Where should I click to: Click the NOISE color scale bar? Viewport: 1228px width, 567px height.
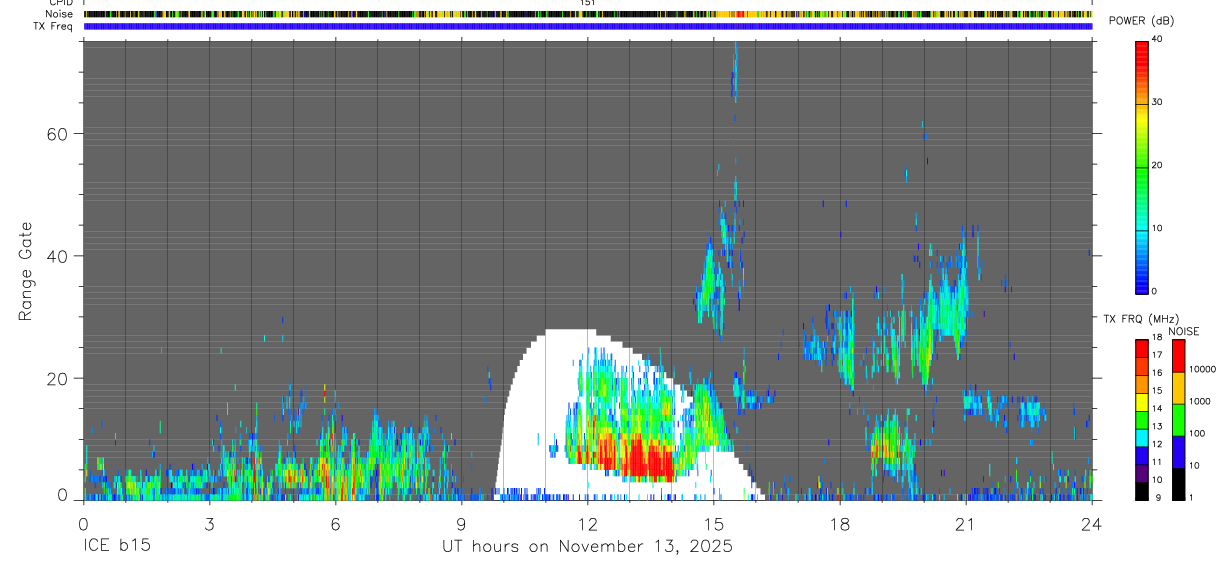(x=1179, y=420)
